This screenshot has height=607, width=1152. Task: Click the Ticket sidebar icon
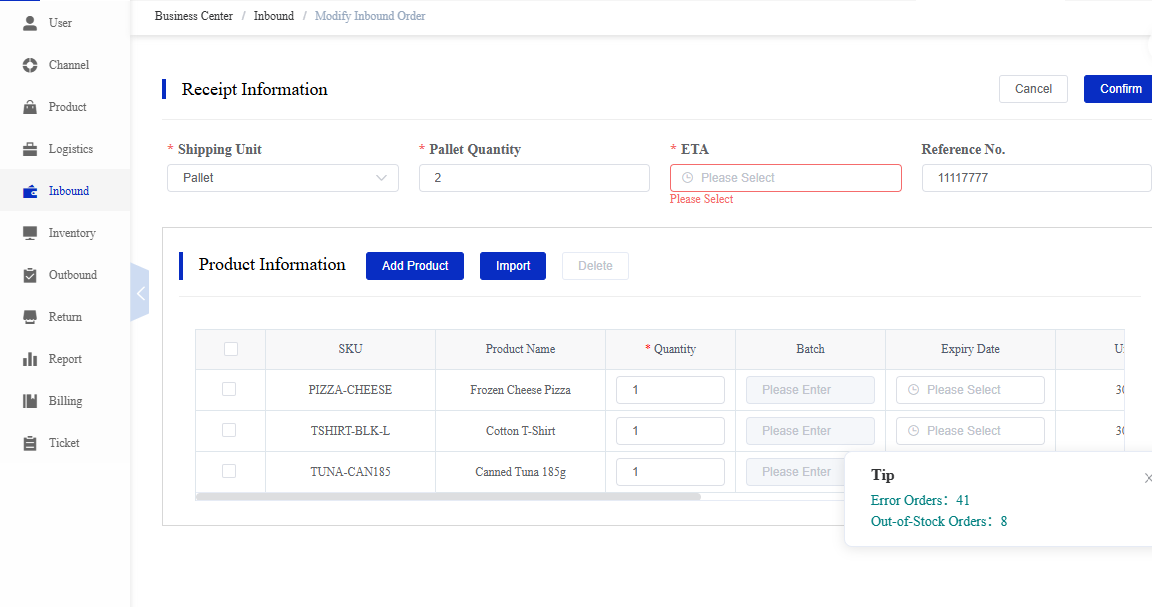pos(30,443)
